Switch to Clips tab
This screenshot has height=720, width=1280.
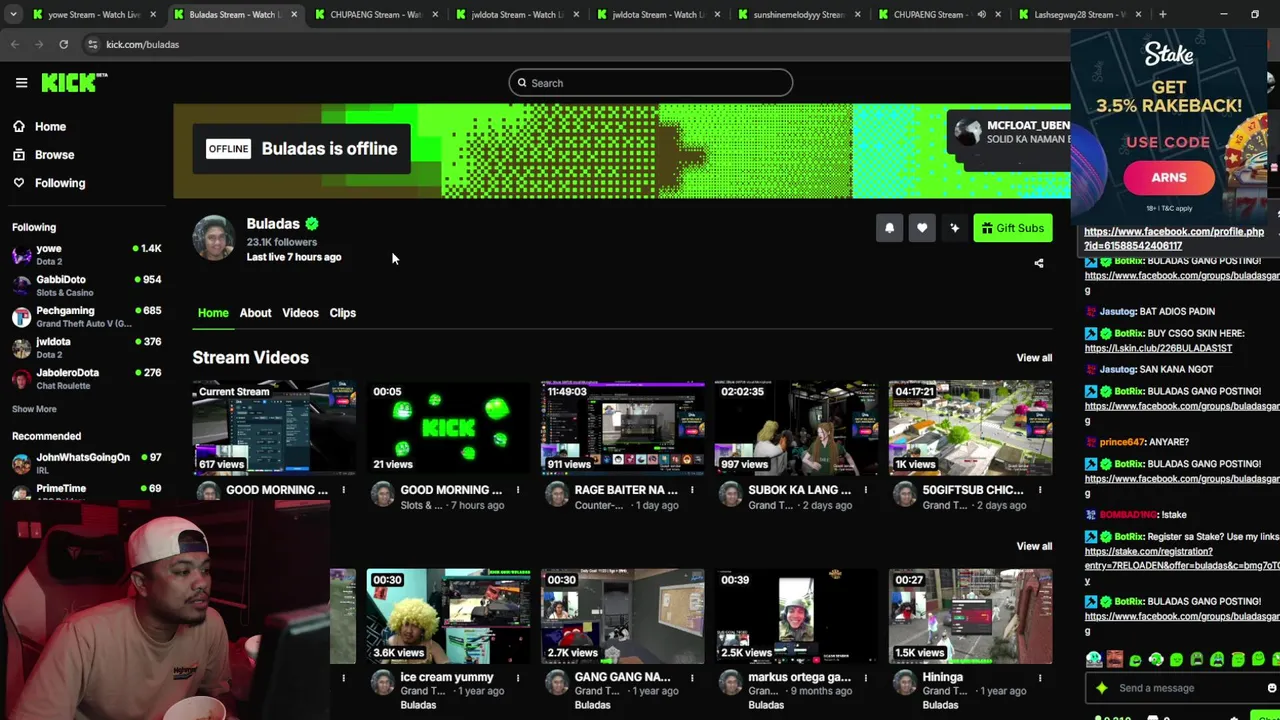342,313
